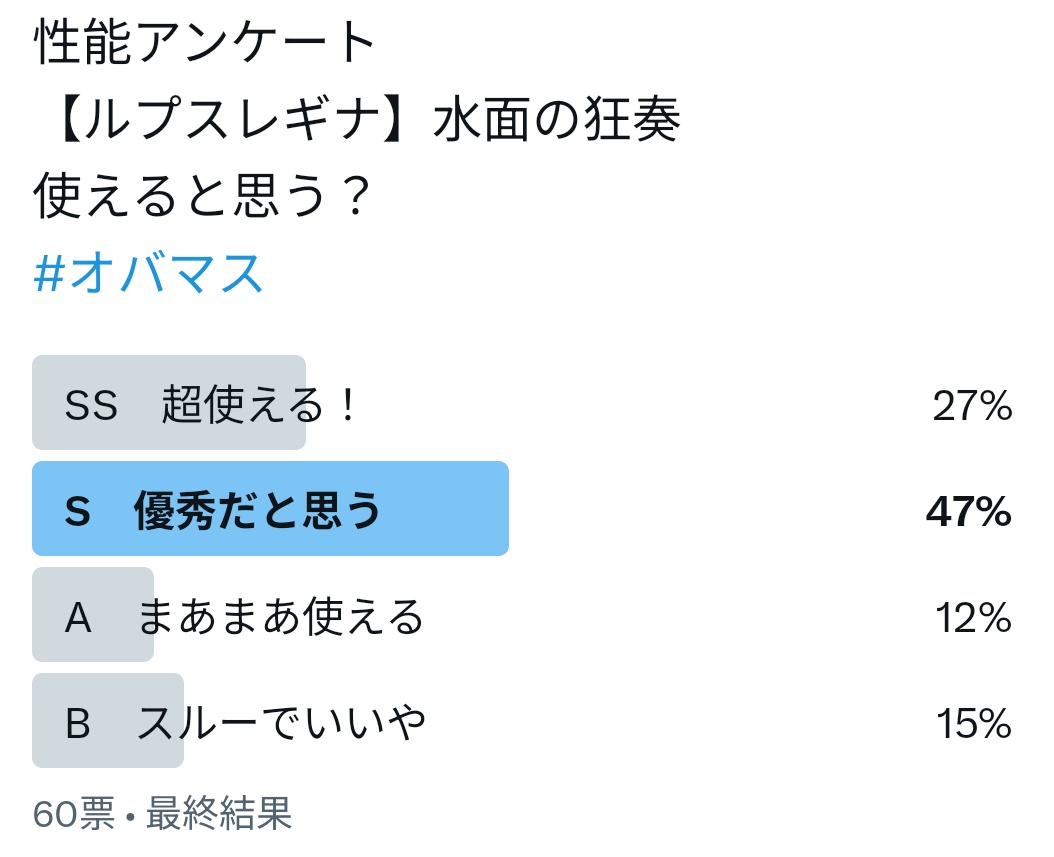
Task: Click the 水面の狂奏 title text
Action: [557, 119]
